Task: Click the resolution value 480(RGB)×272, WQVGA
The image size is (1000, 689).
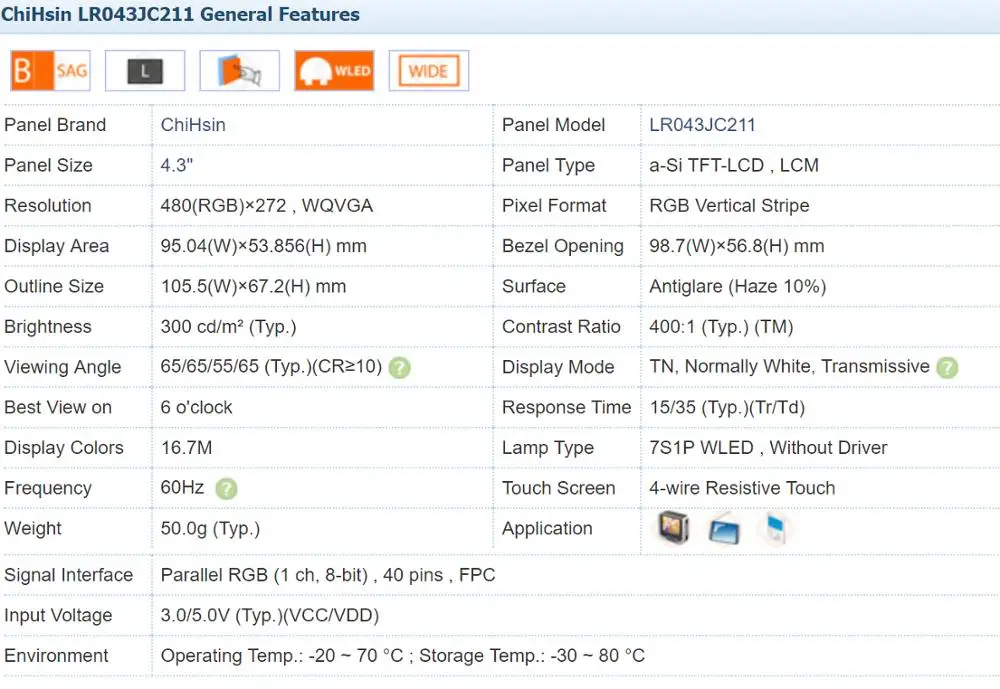Action: tap(267, 205)
